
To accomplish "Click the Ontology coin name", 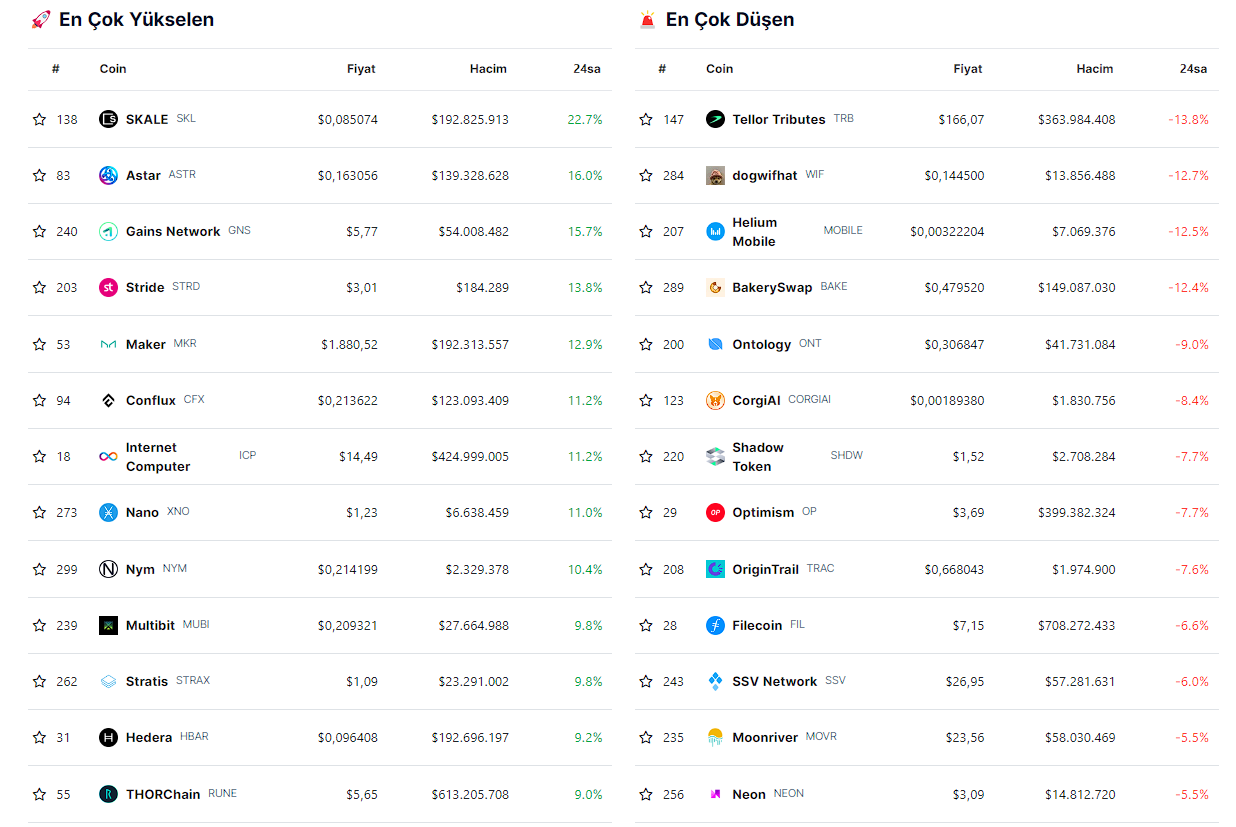I will [761, 345].
